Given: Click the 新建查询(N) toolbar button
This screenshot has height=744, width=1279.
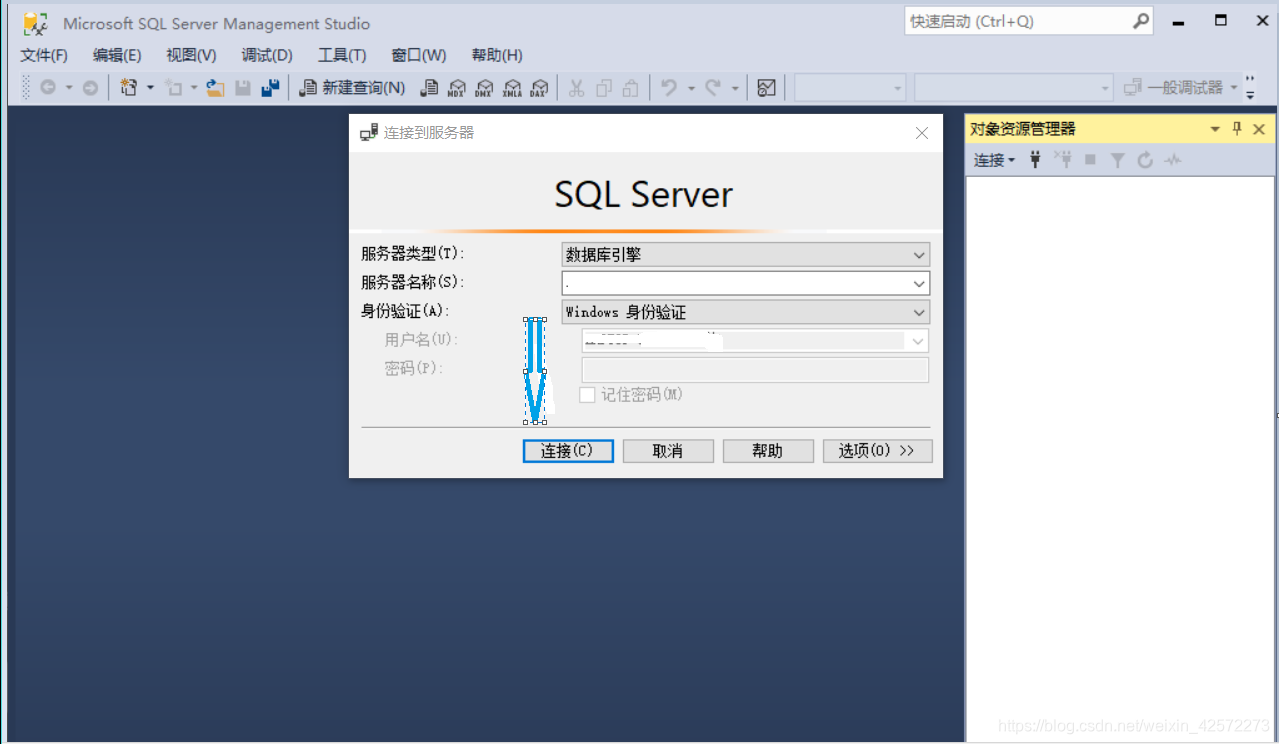Looking at the screenshot, I should click(x=352, y=88).
